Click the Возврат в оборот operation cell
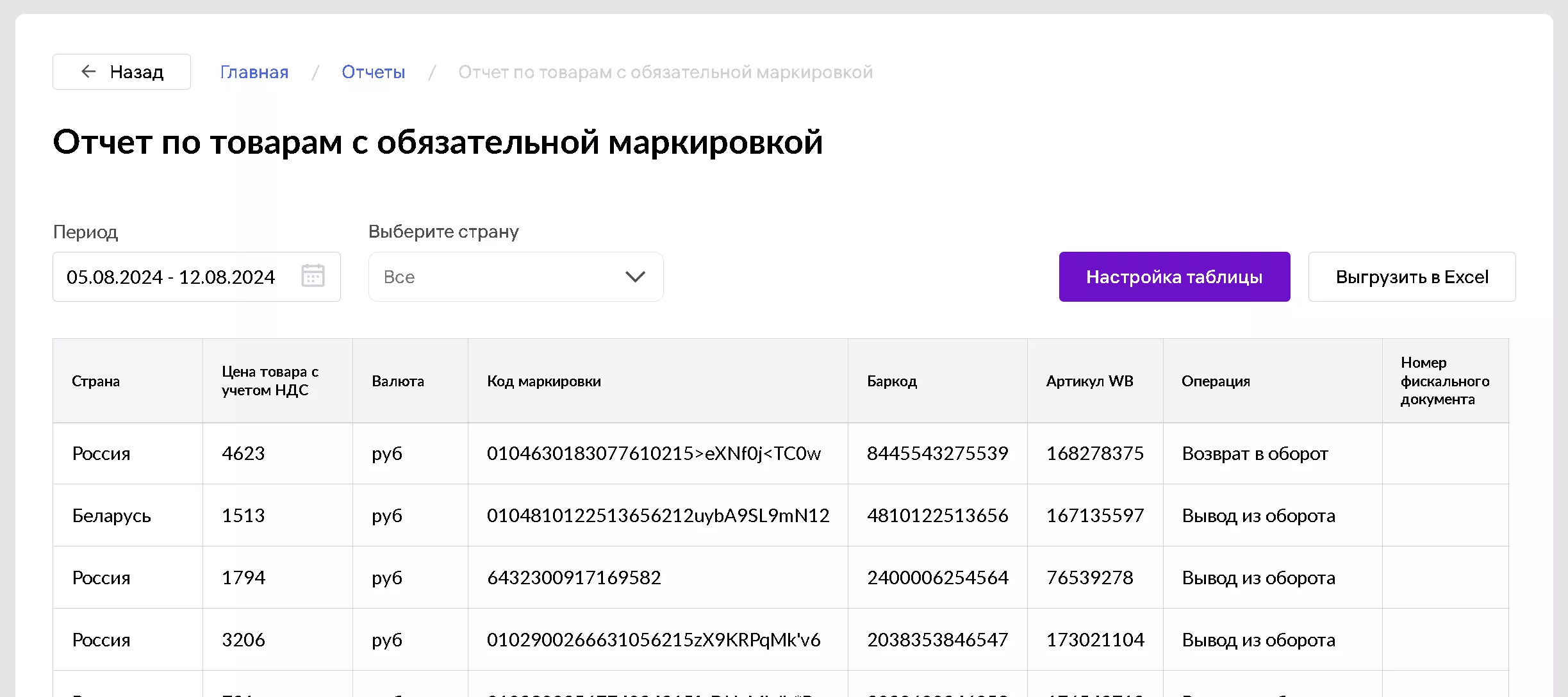The height and width of the screenshot is (697, 1568). point(1255,454)
